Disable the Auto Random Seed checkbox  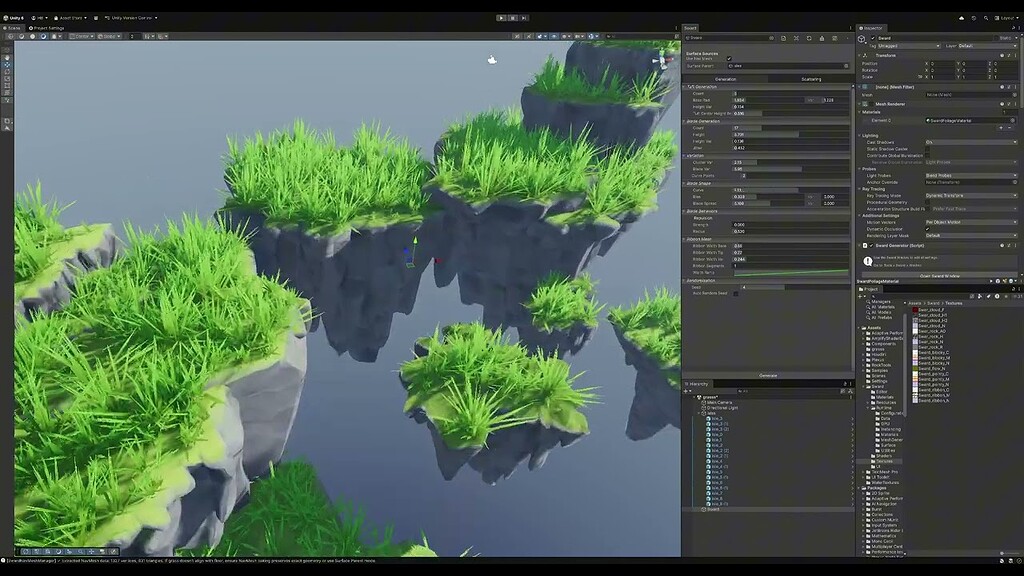736,293
